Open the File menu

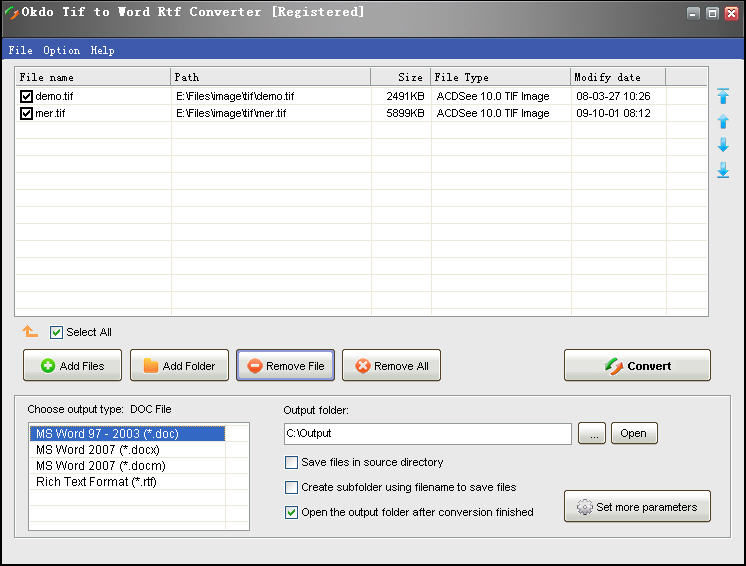pos(20,50)
